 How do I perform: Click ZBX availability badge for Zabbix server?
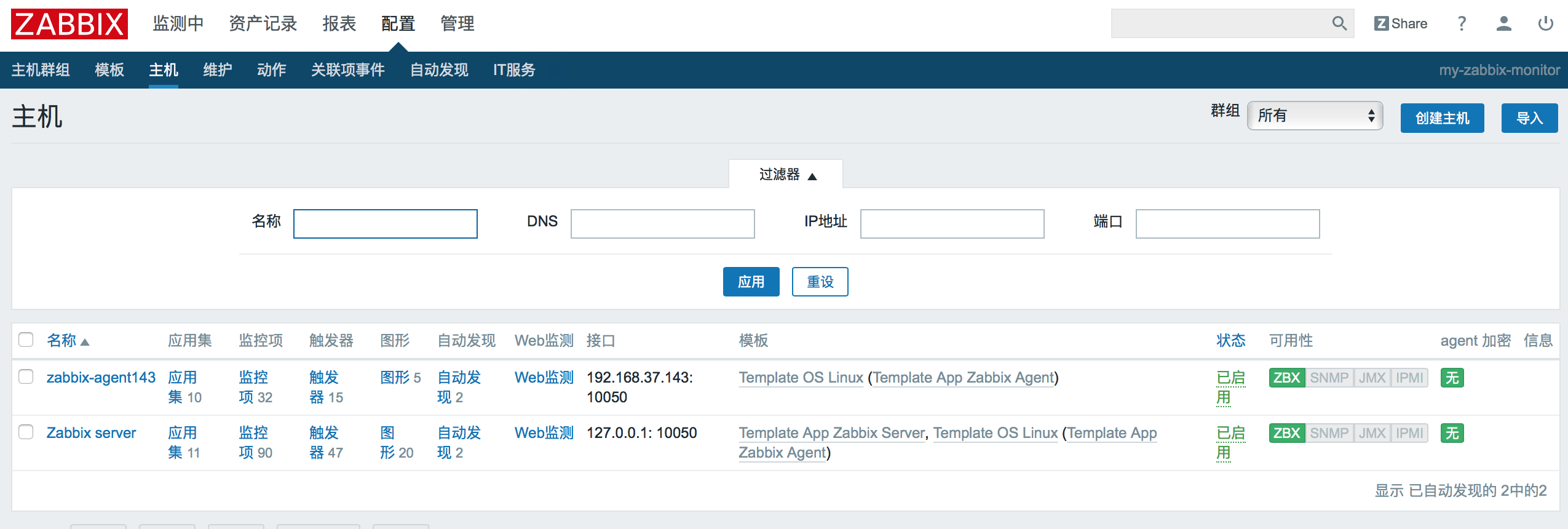pos(1286,433)
